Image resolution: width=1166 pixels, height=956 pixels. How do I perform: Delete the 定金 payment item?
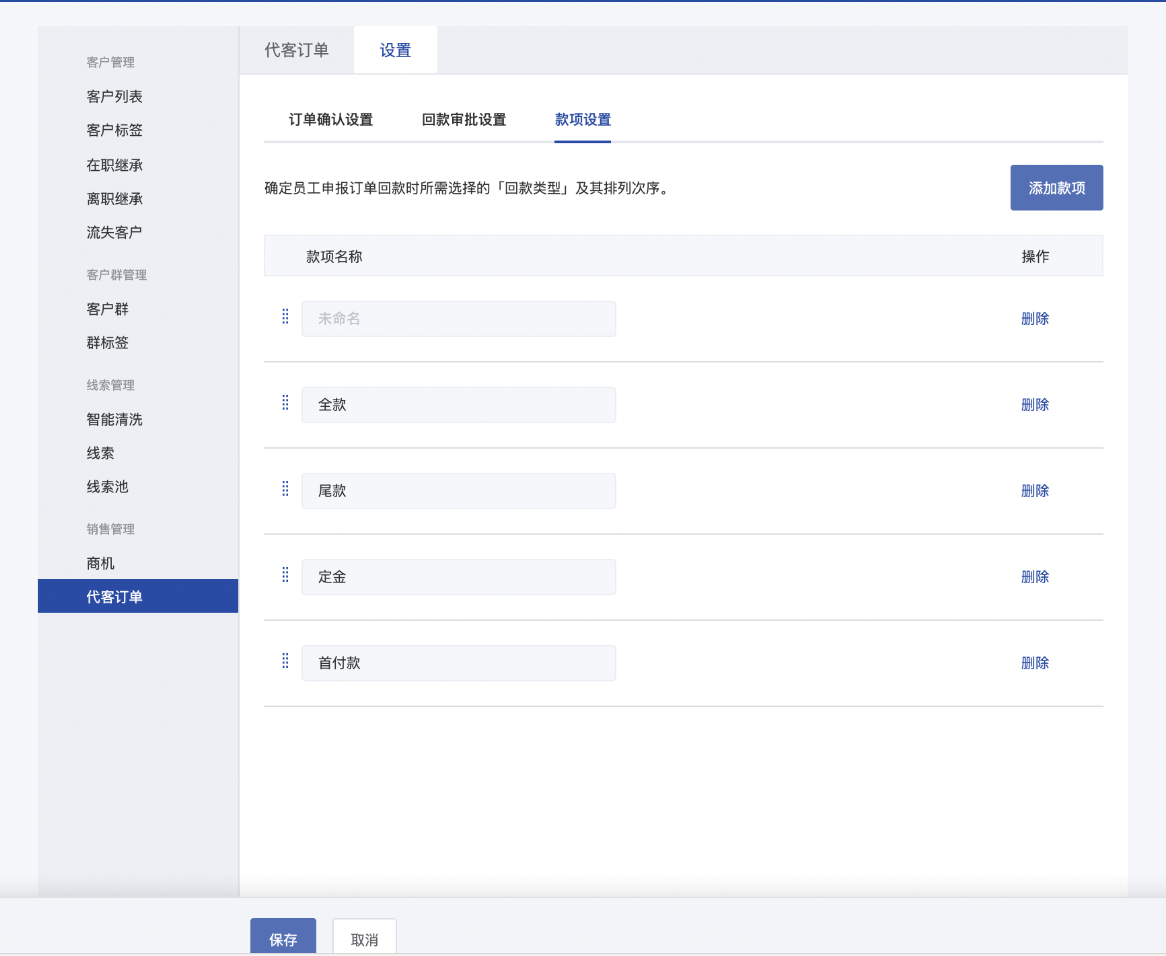tap(1034, 577)
